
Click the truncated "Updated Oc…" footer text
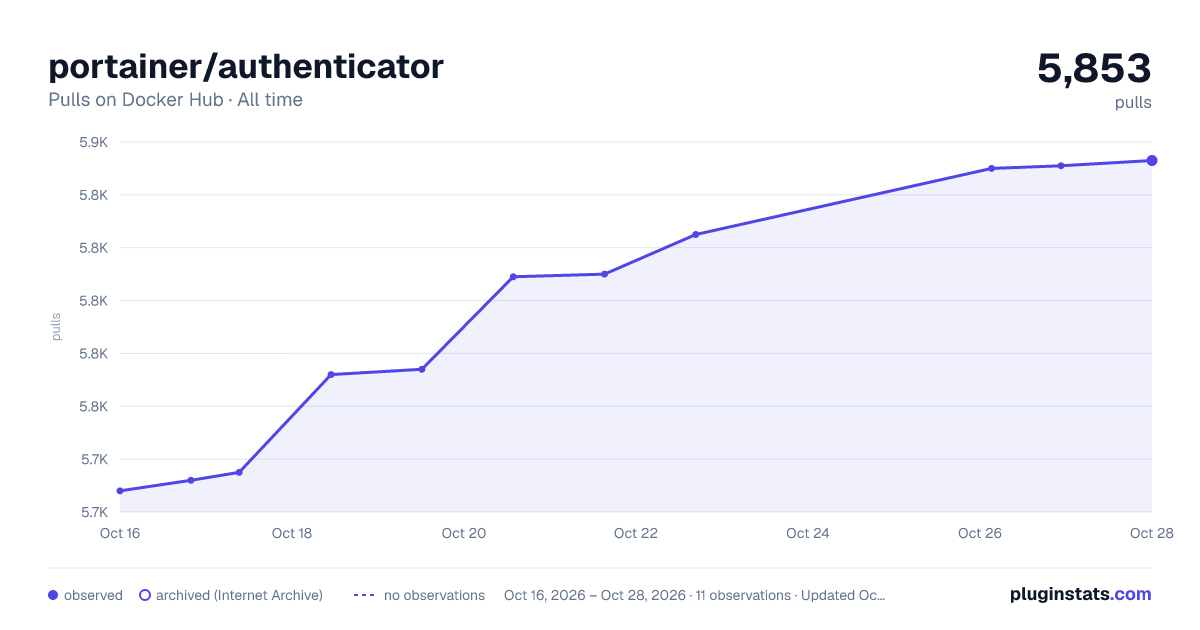click(843, 595)
